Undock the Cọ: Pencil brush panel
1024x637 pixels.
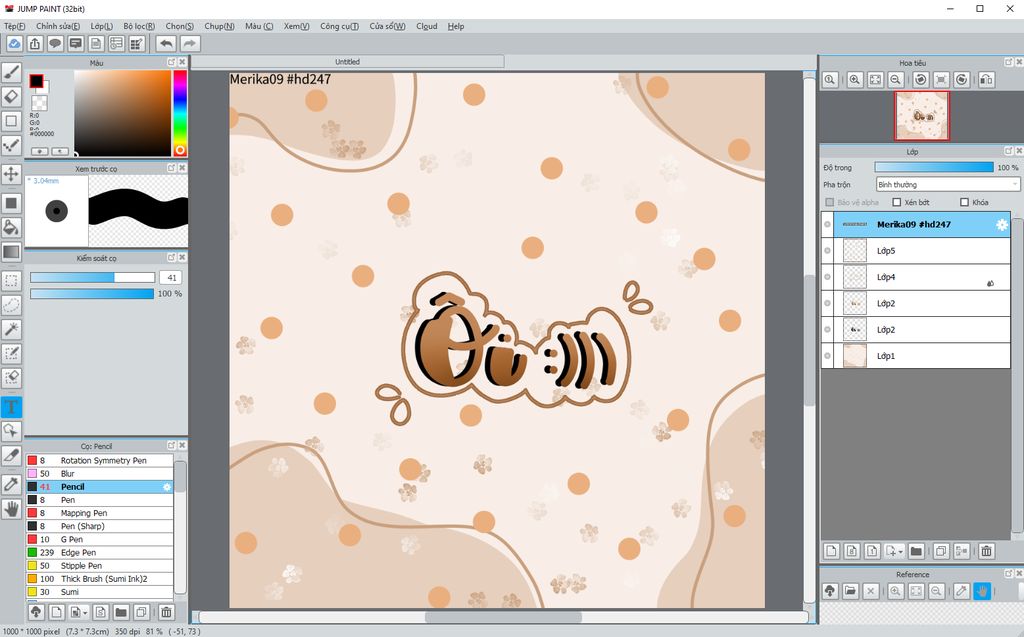point(171,446)
